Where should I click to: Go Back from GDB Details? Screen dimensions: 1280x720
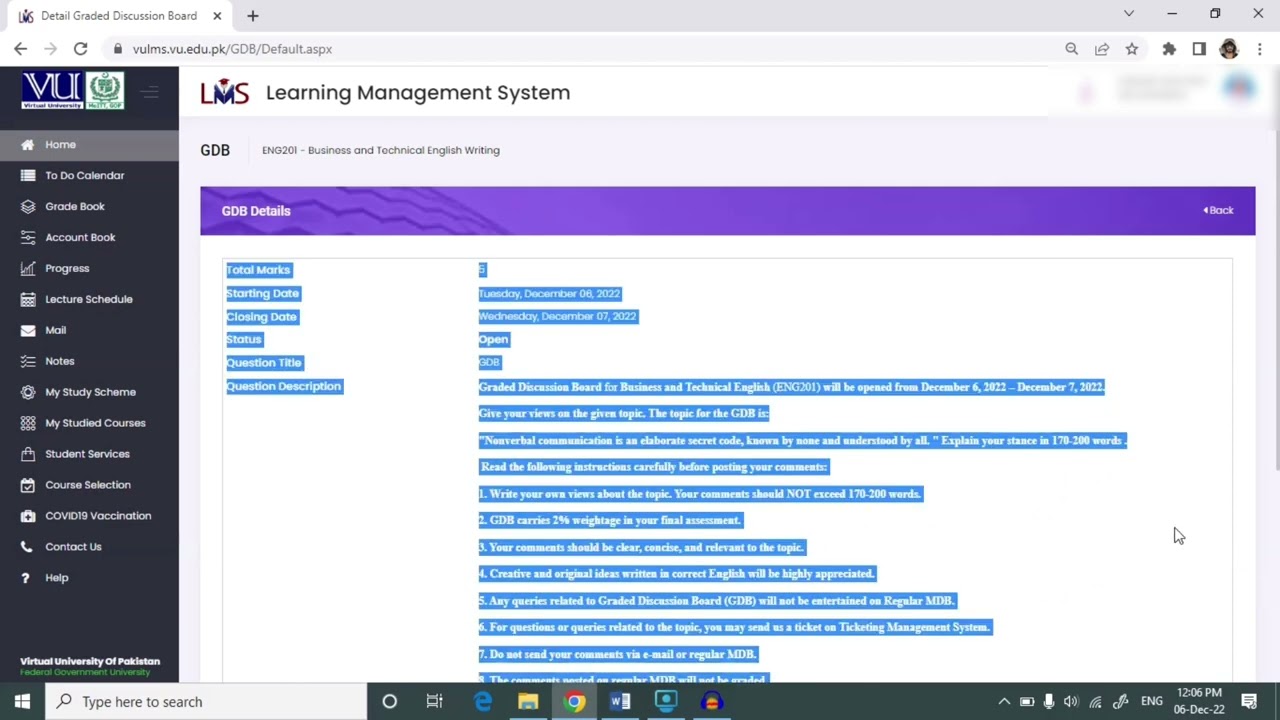tap(1218, 210)
